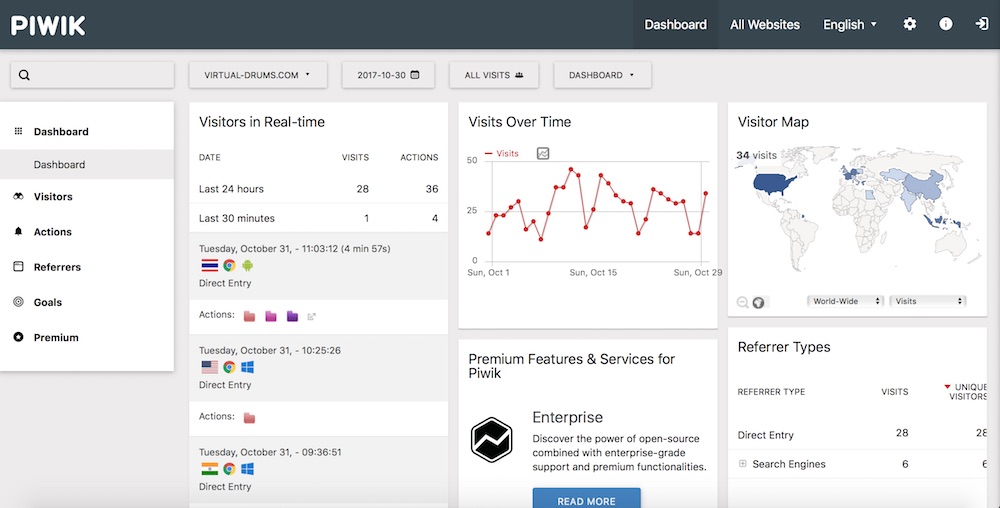The image size is (1000, 508).
Task: Click the Visits legend label in chart
Action: [x=507, y=154]
